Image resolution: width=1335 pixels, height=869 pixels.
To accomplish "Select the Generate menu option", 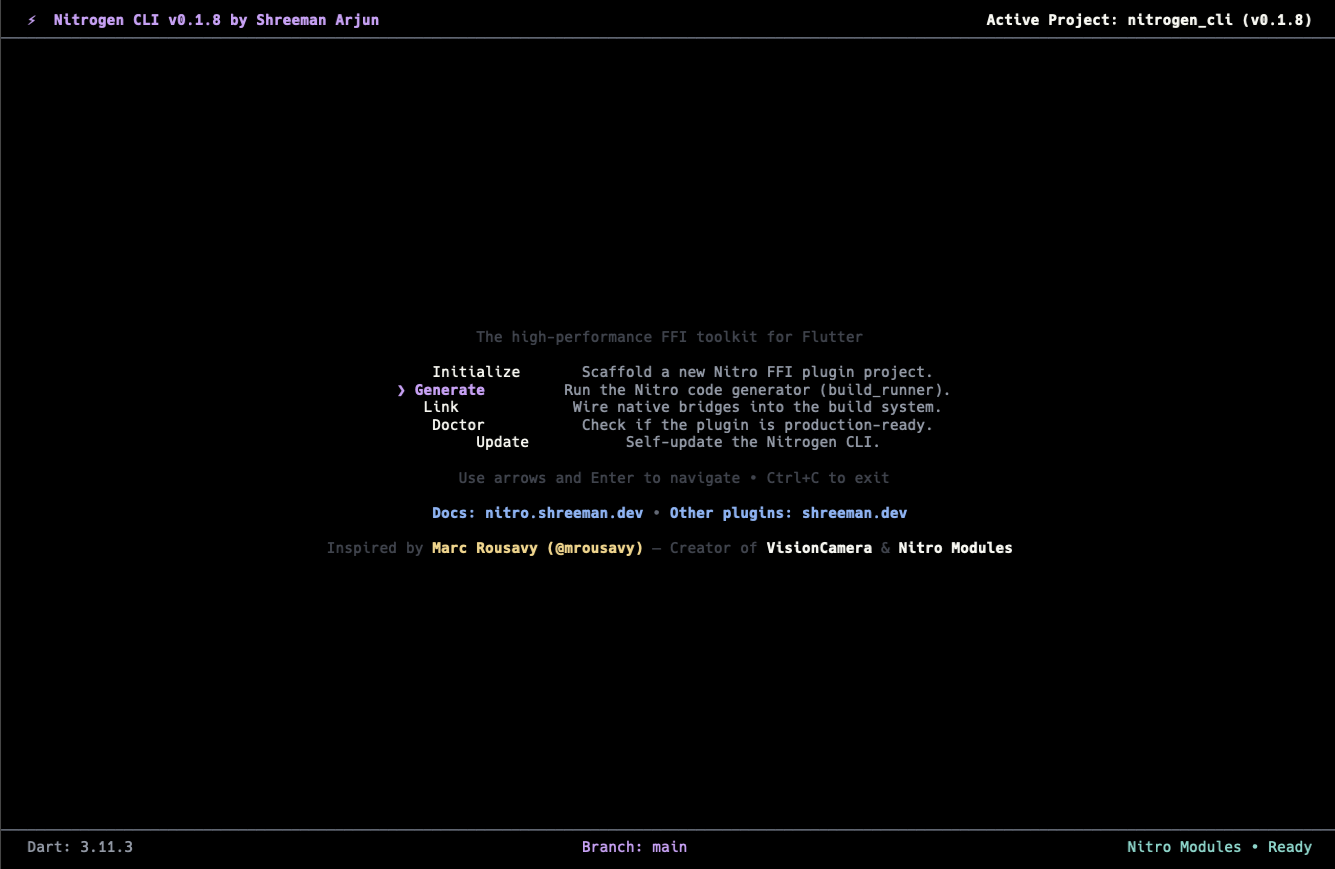I will (449, 390).
